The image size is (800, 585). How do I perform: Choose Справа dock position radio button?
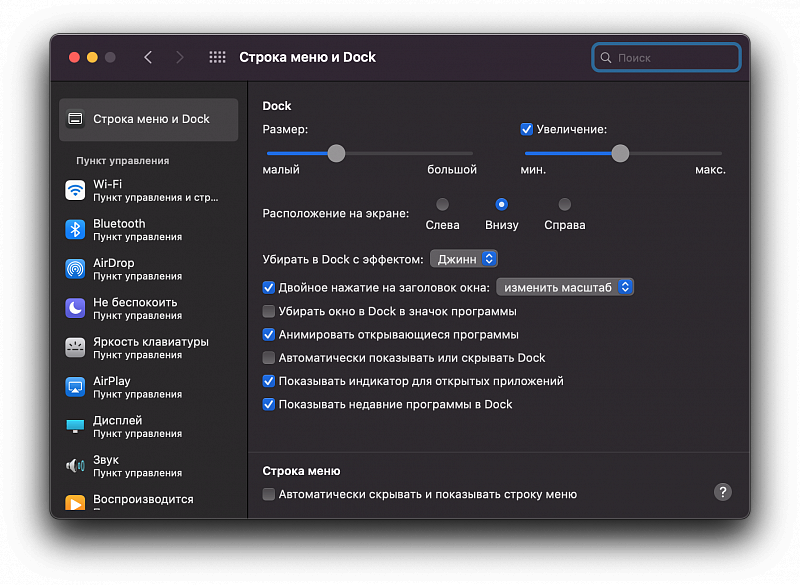564,205
